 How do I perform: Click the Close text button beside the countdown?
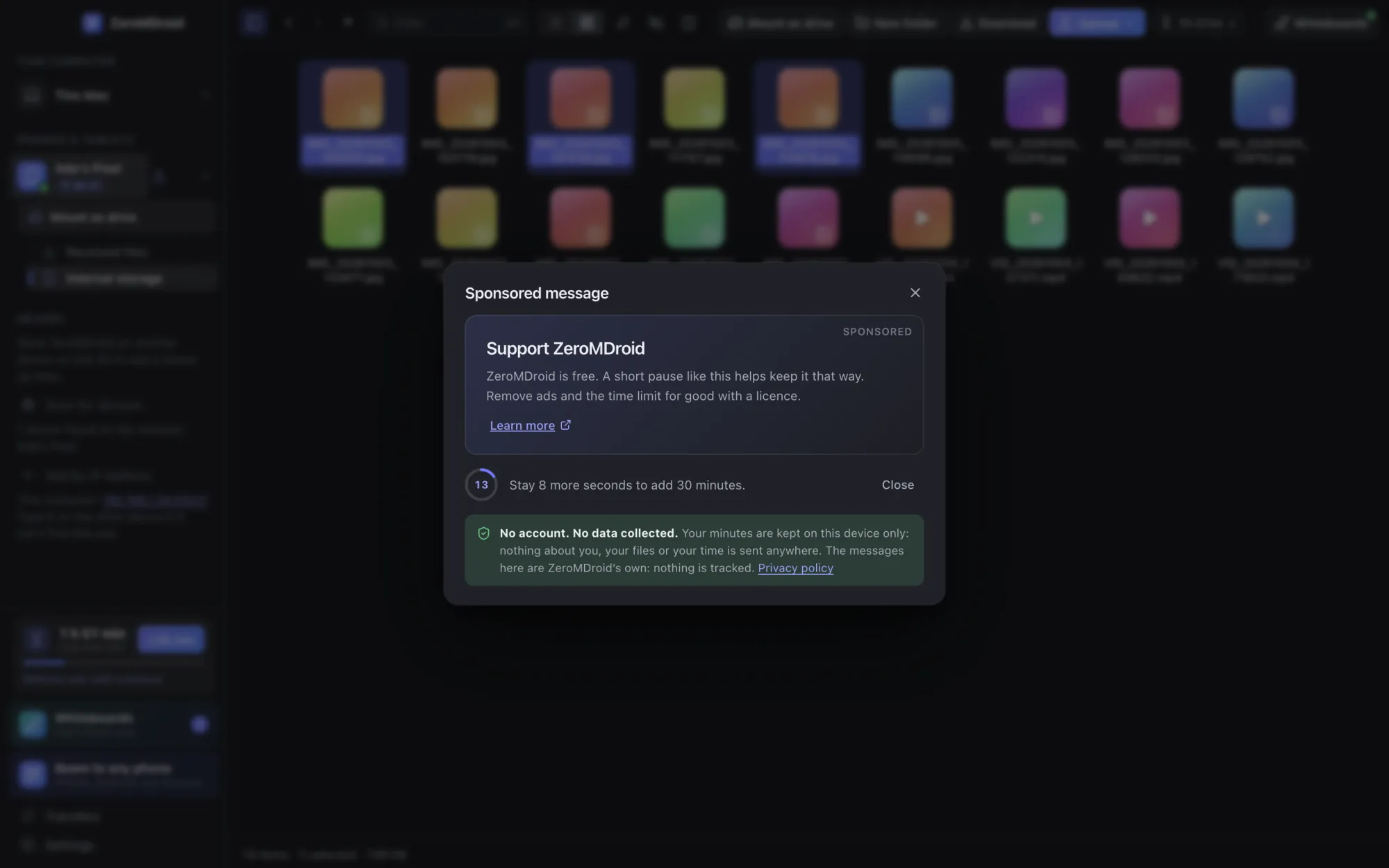tap(897, 485)
